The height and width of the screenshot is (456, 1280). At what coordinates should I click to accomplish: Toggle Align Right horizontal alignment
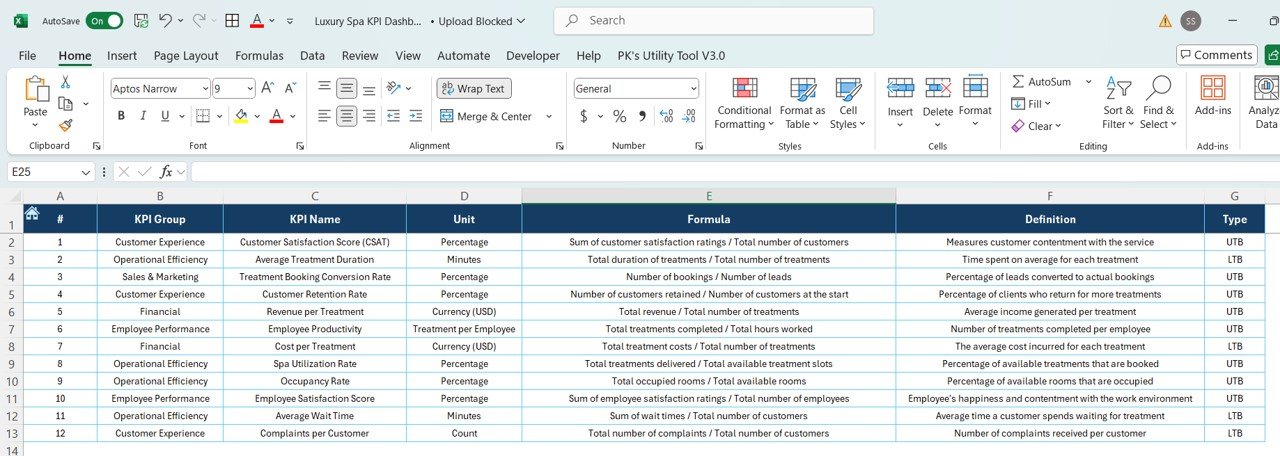tap(369, 116)
